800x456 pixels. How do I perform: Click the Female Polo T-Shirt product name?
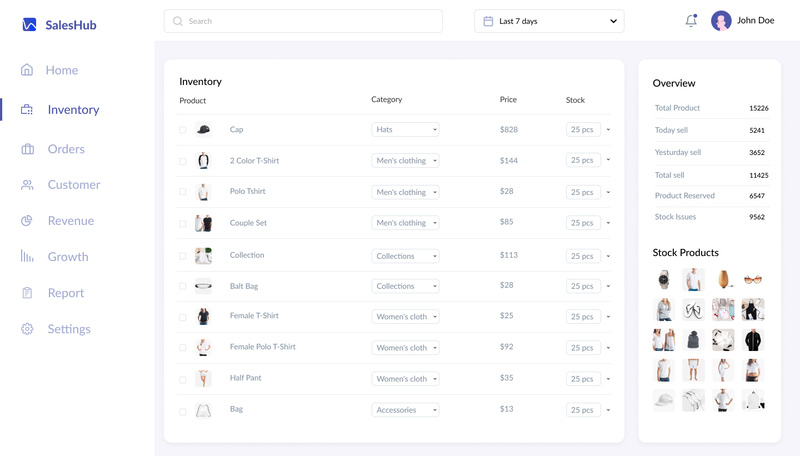click(263, 347)
